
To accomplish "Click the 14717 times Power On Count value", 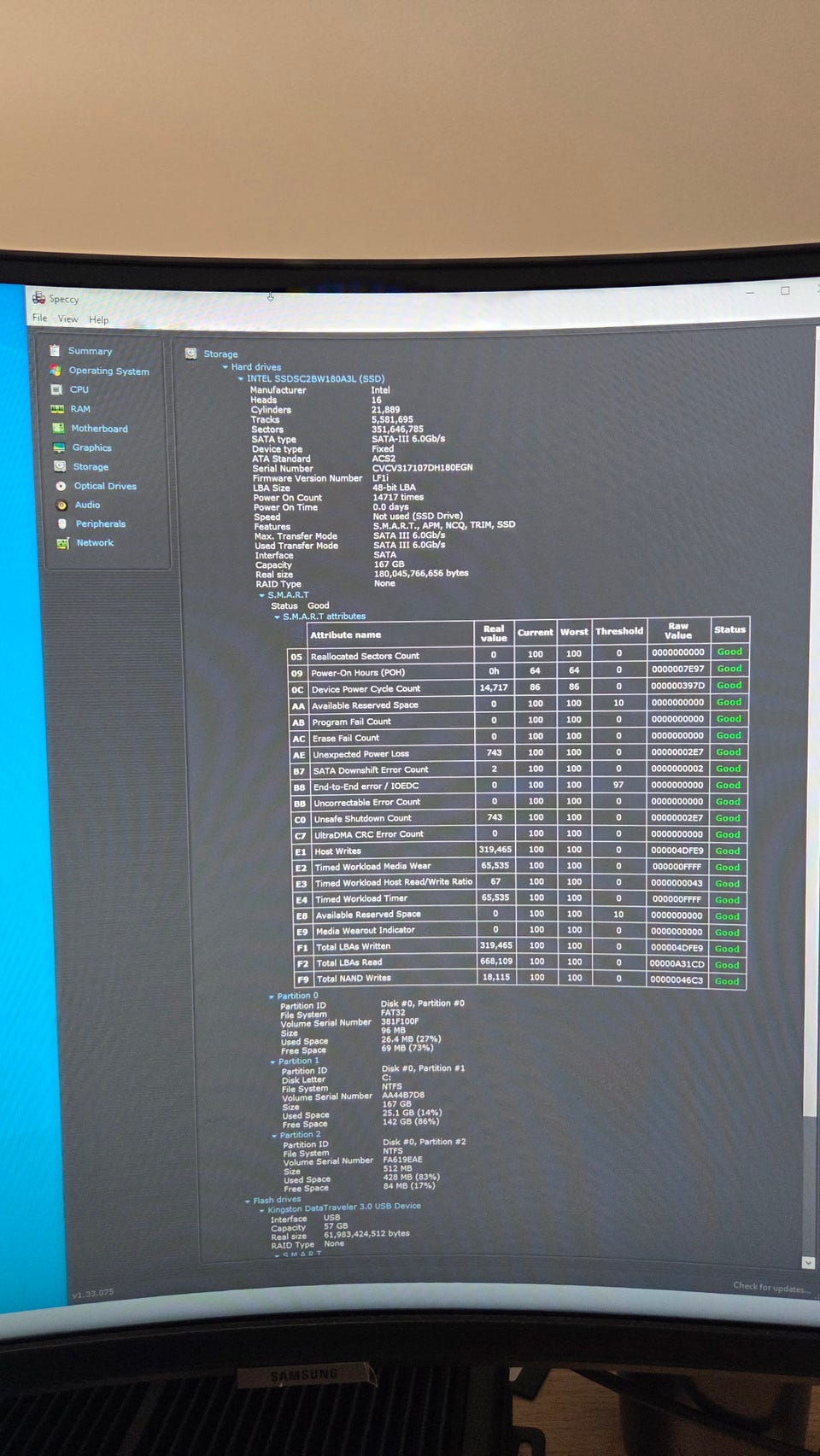I will (x=398, y=497).
